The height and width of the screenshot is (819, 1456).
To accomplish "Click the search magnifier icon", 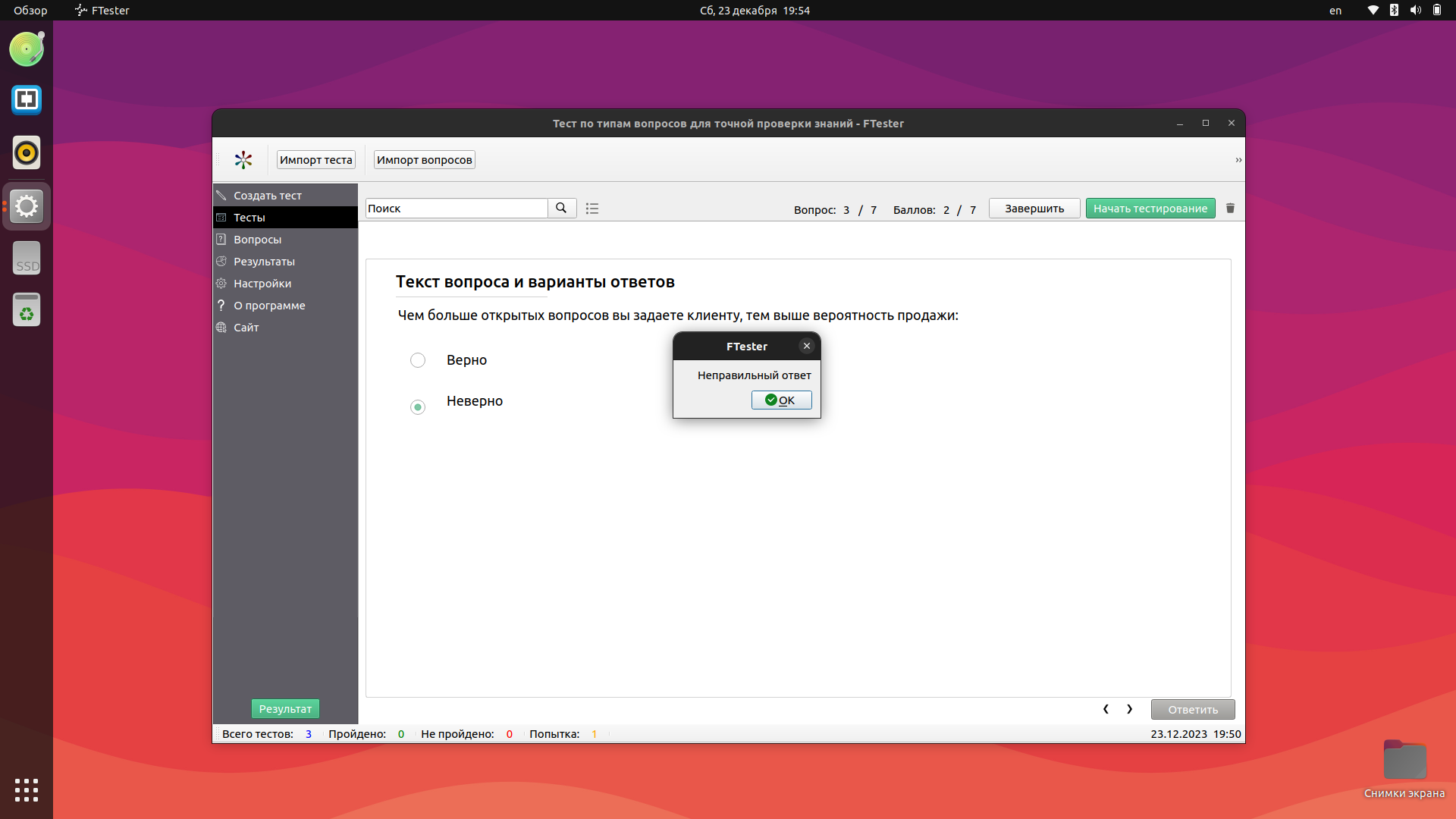I will [x=561, y=208].
